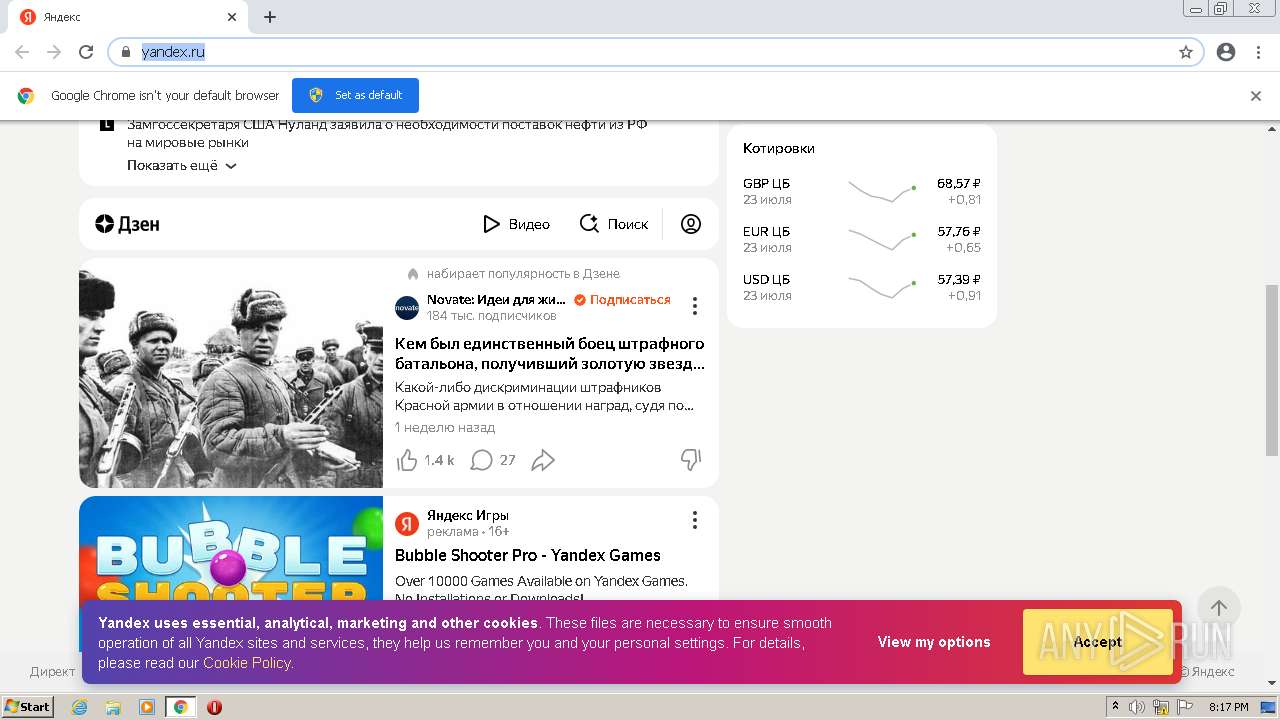The height and width of the screenshot is (720, 1280).
Task: Open file explorer from taskbar
Action: pos(113,707)
